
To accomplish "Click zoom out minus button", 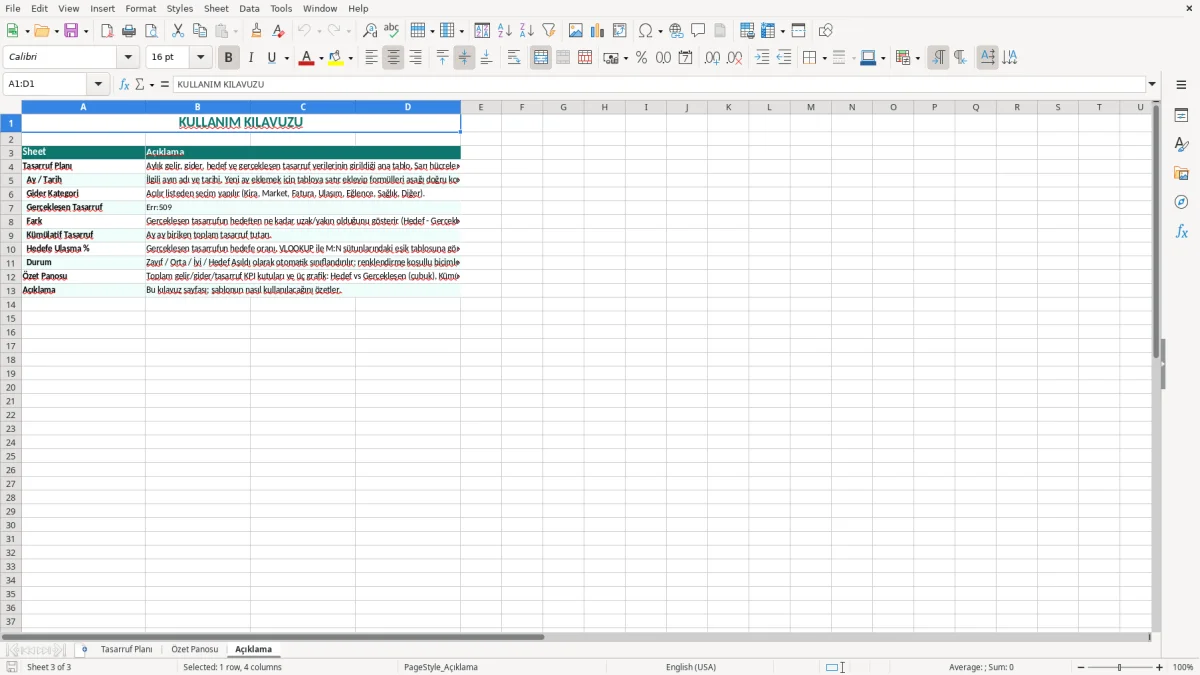I will click(x=1081, y=667).
